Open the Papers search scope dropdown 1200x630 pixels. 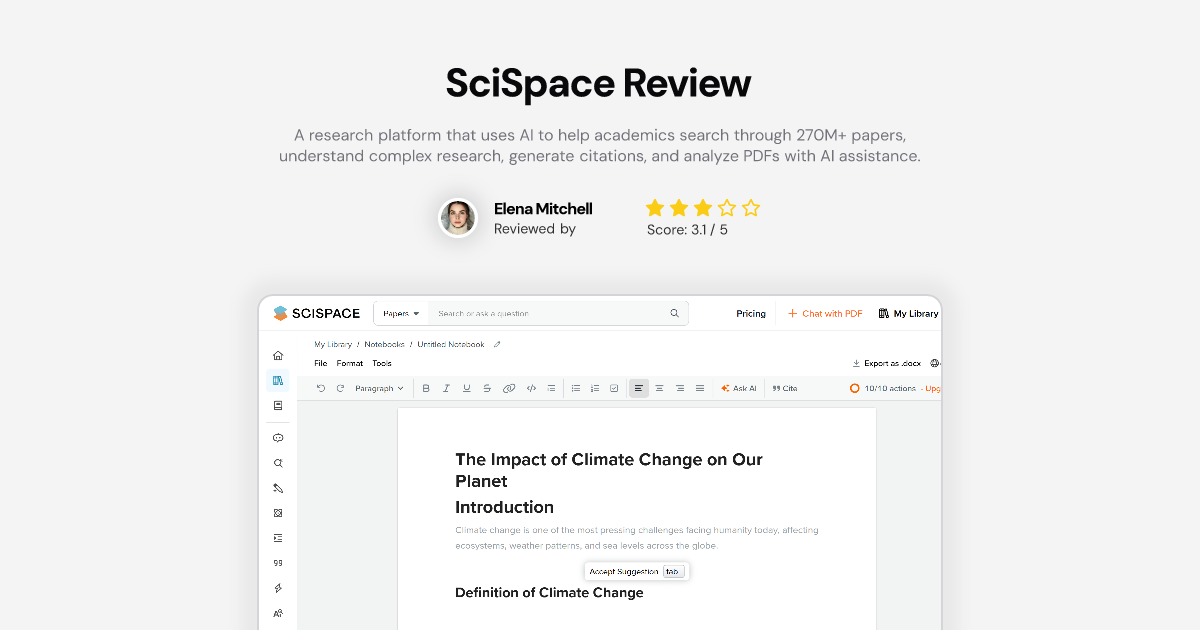[400, 313]
